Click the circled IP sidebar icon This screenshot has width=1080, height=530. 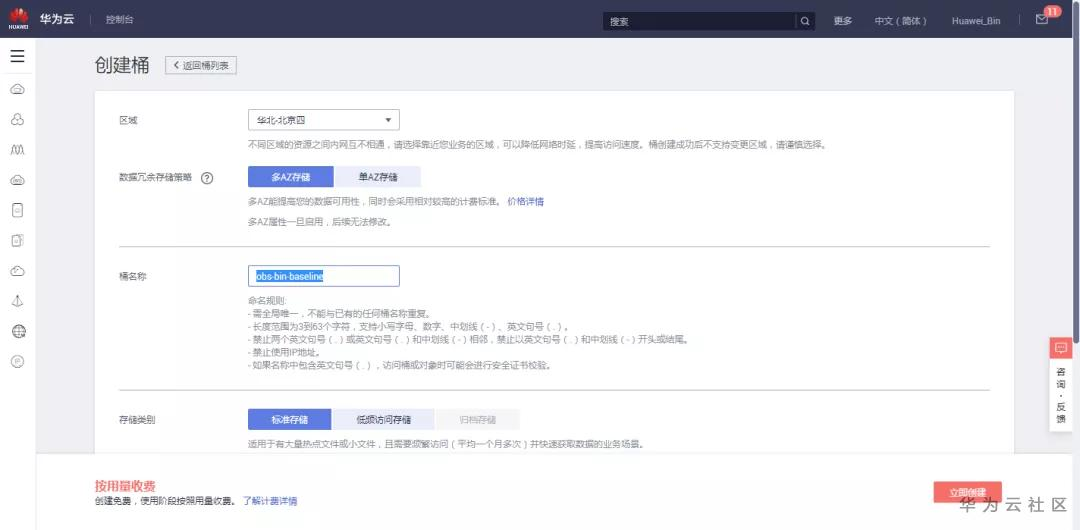point(18,362)
